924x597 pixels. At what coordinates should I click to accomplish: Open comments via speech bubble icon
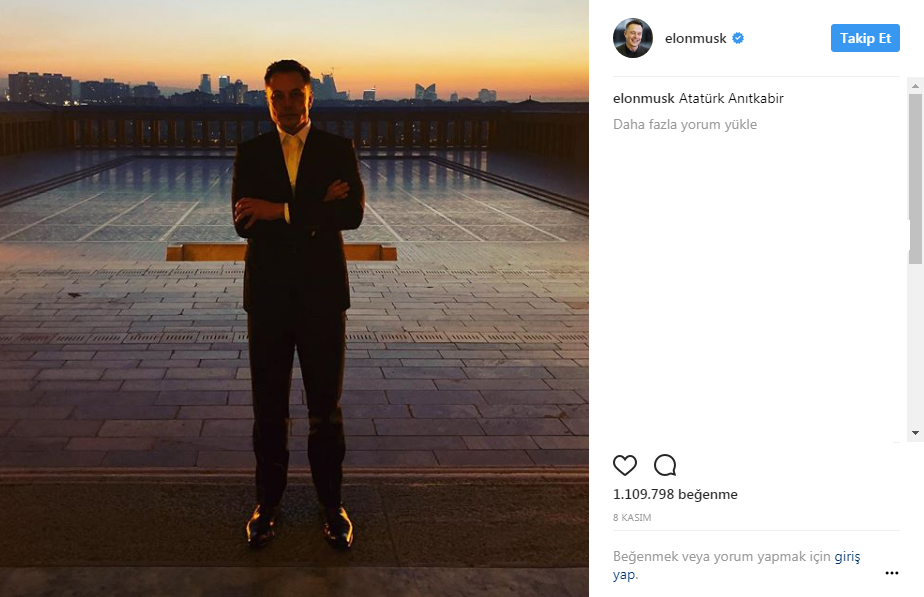click(665, 465)
